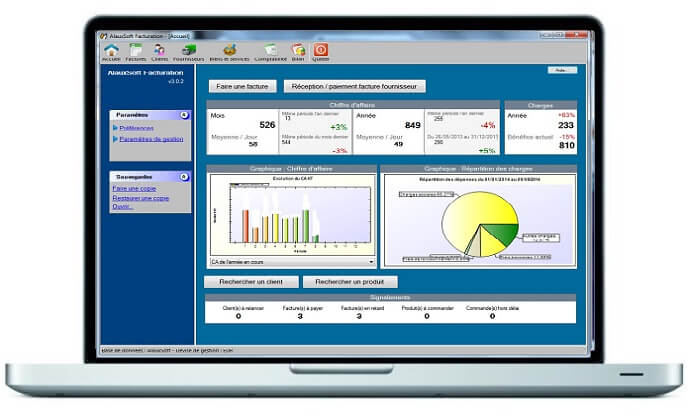The width and height of the screenshot is (694, 416).
Task: Click the red Quitter icon
Action: coord(320,52)
